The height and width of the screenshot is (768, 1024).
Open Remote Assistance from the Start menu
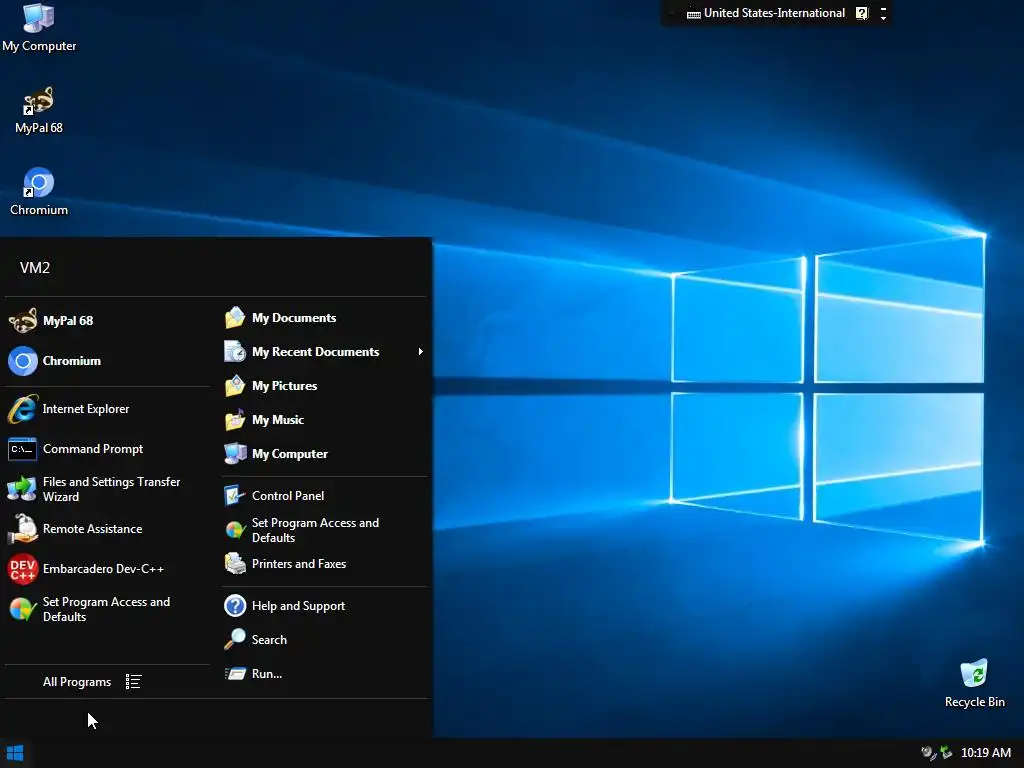pos(108,529)
